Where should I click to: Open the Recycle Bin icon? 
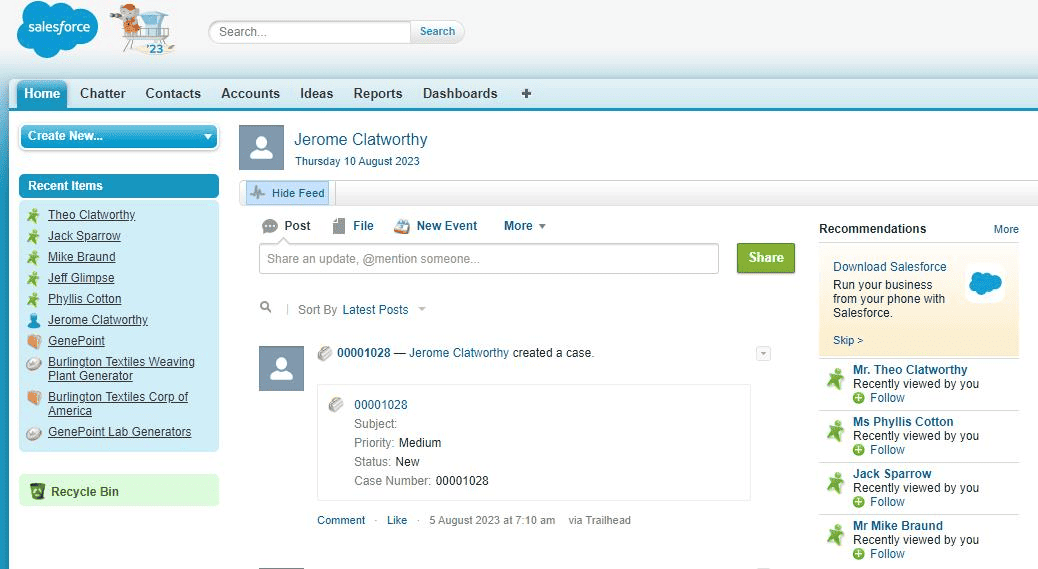[x=38, y=491]
